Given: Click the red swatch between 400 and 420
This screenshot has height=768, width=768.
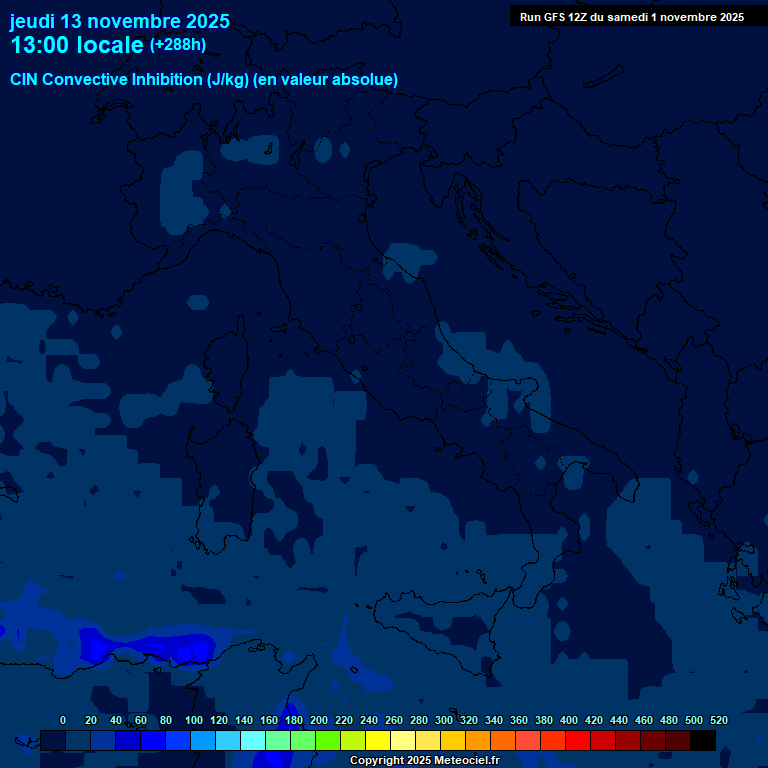Looking at the screenshot, I should pyautogui.click(x=577, y=740).
